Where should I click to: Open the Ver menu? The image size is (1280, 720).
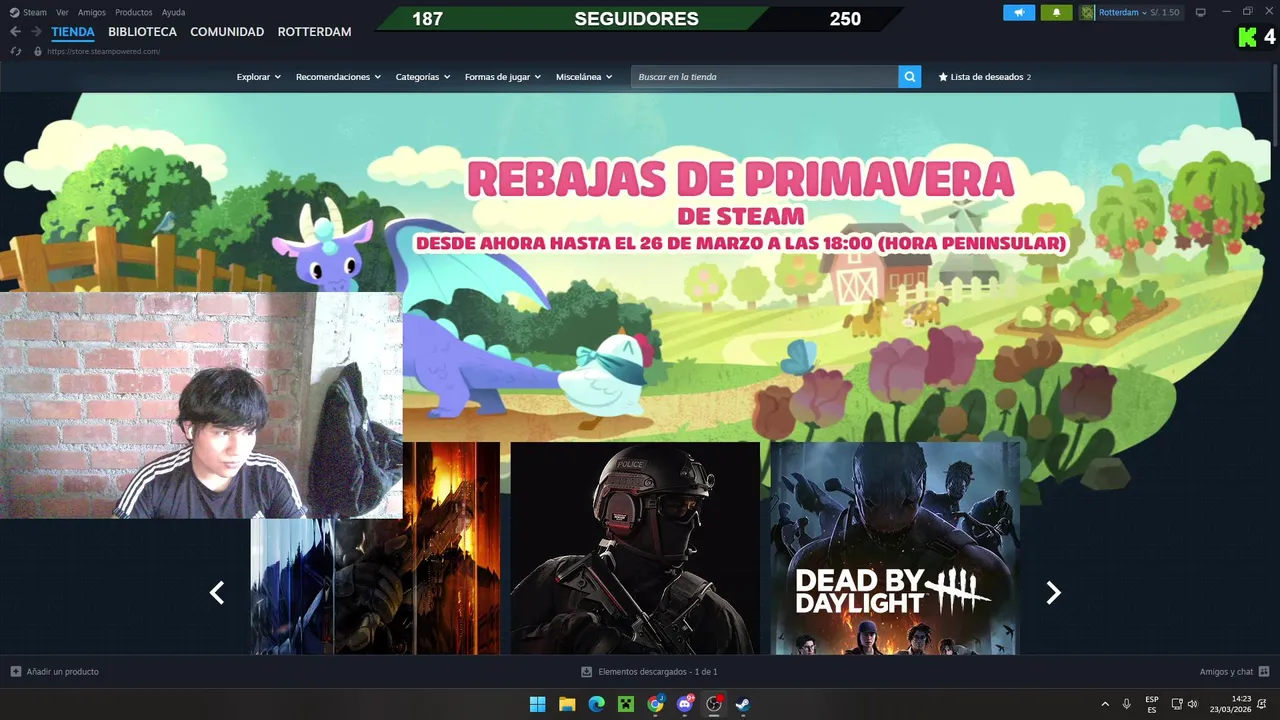pyautogui.click(x=62, y=12)
